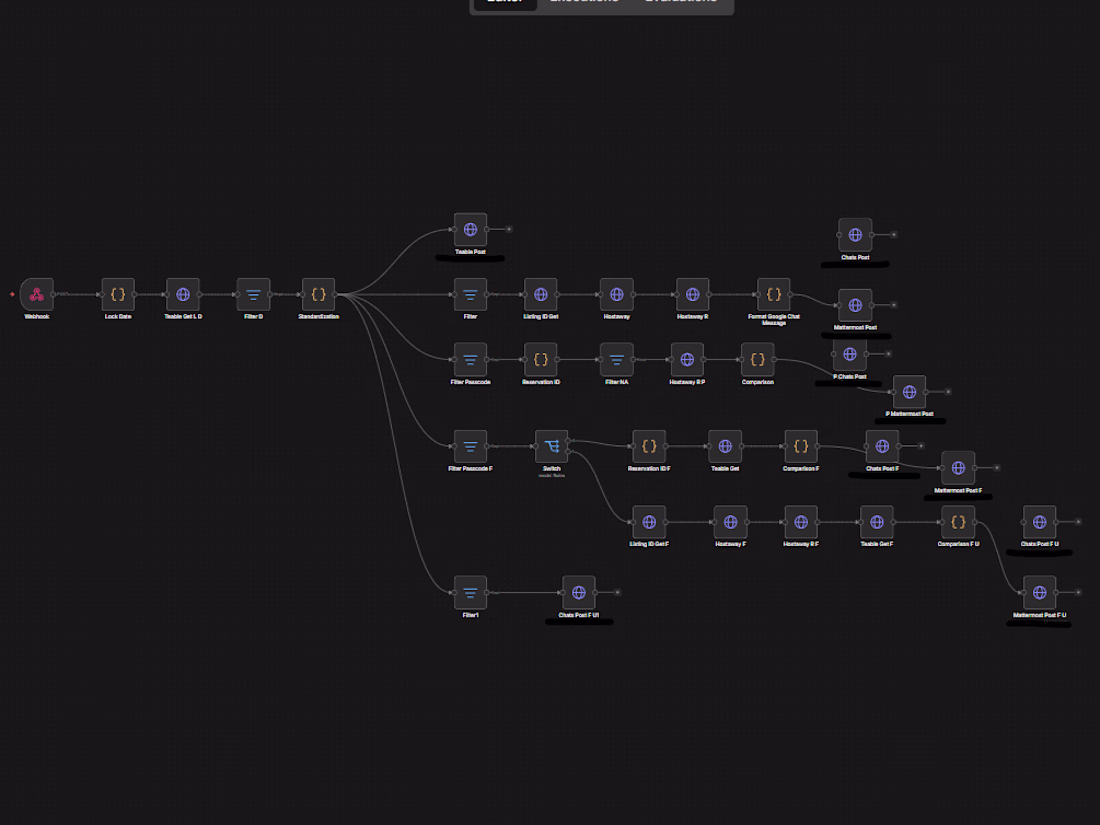1100x825 pixels.
Task: Open the Filter D node
Action: click(x=253, y=295)
